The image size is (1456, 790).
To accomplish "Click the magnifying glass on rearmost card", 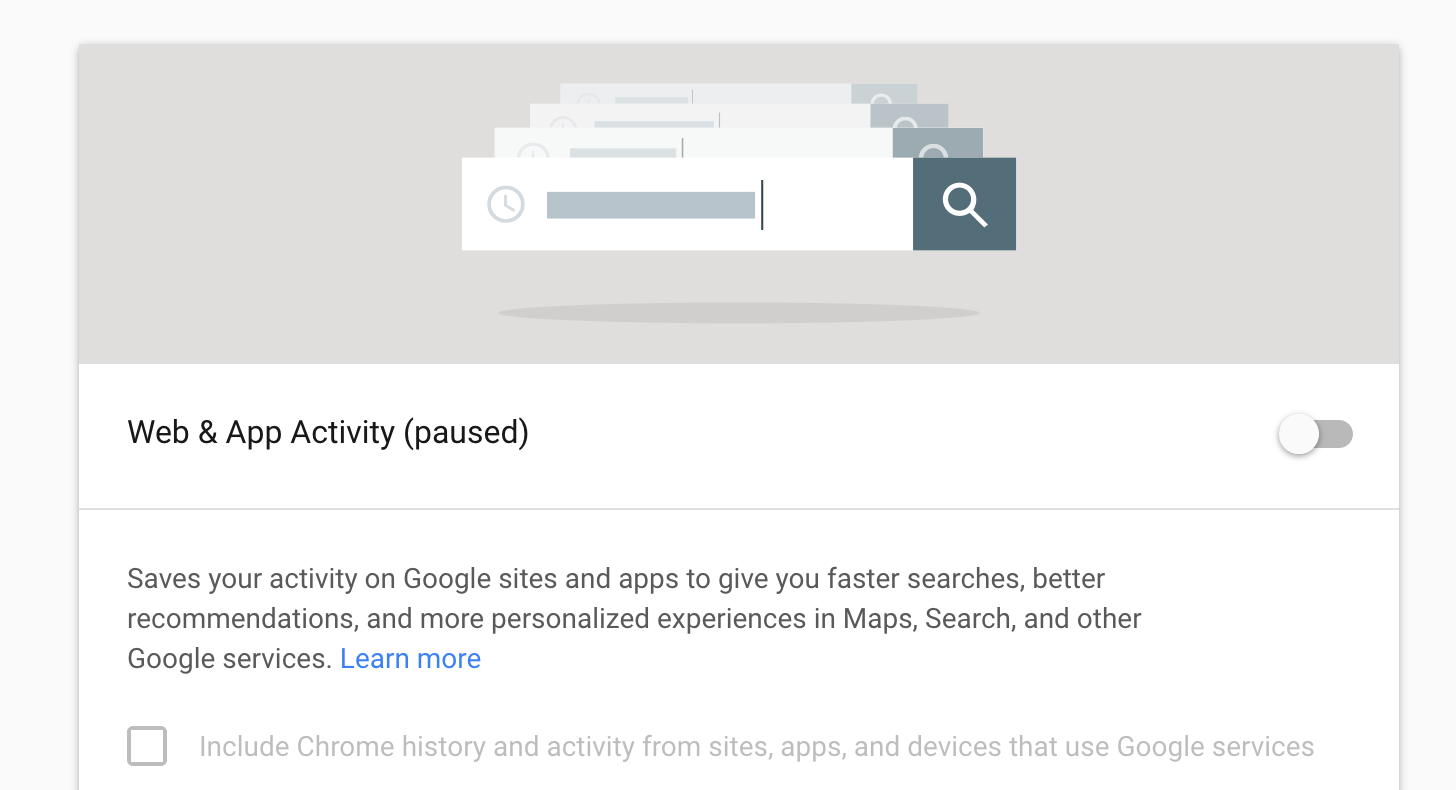I will tap(881, 97).
